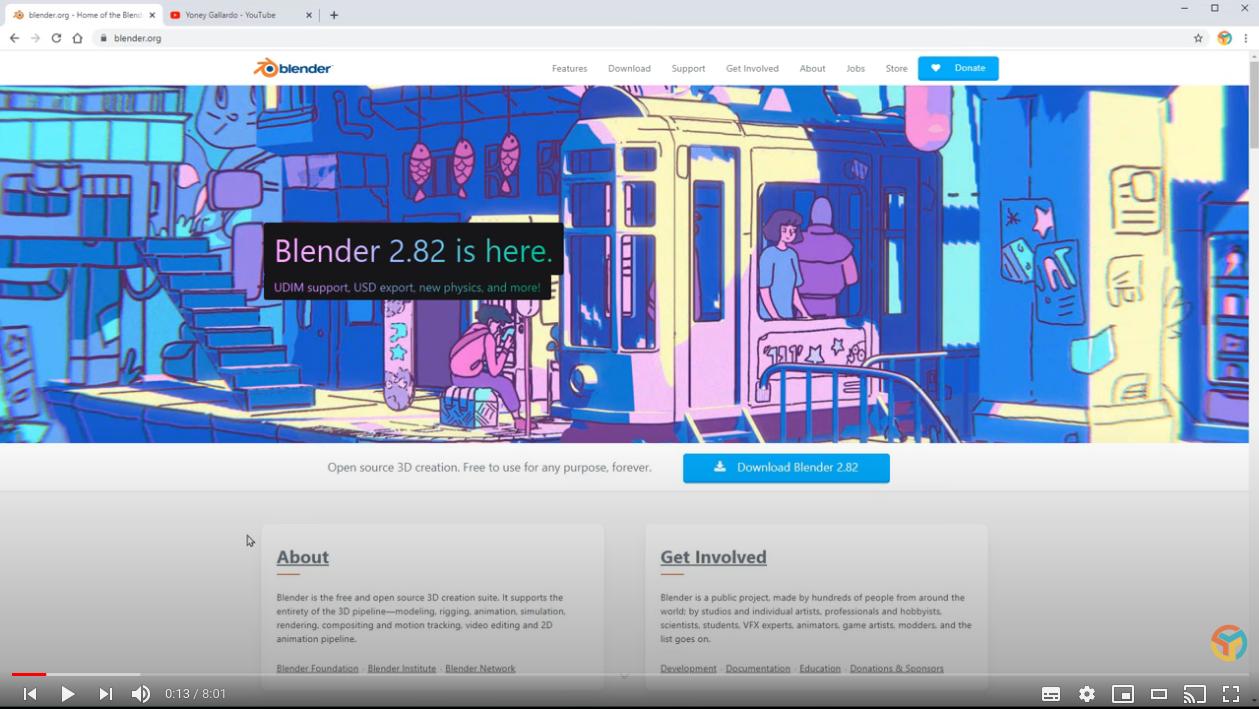Play the video
The image size is (1259, 709).
pos(67,694)
